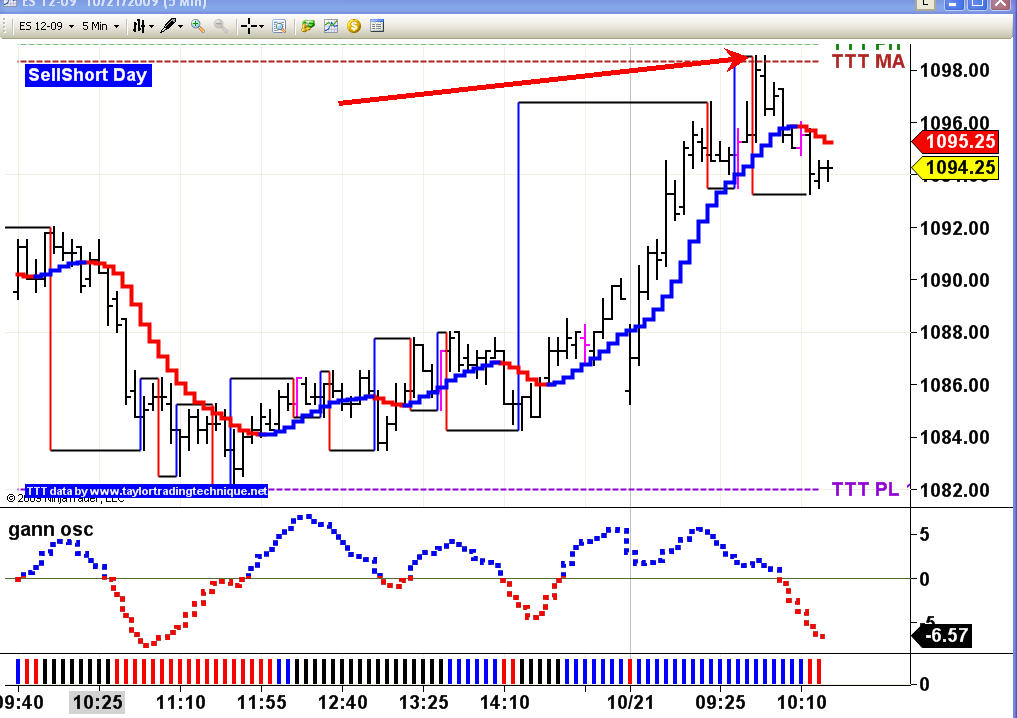Click the SellShort Day label
This screenshot has height=718, width=1017.
[x=88, y=75]
